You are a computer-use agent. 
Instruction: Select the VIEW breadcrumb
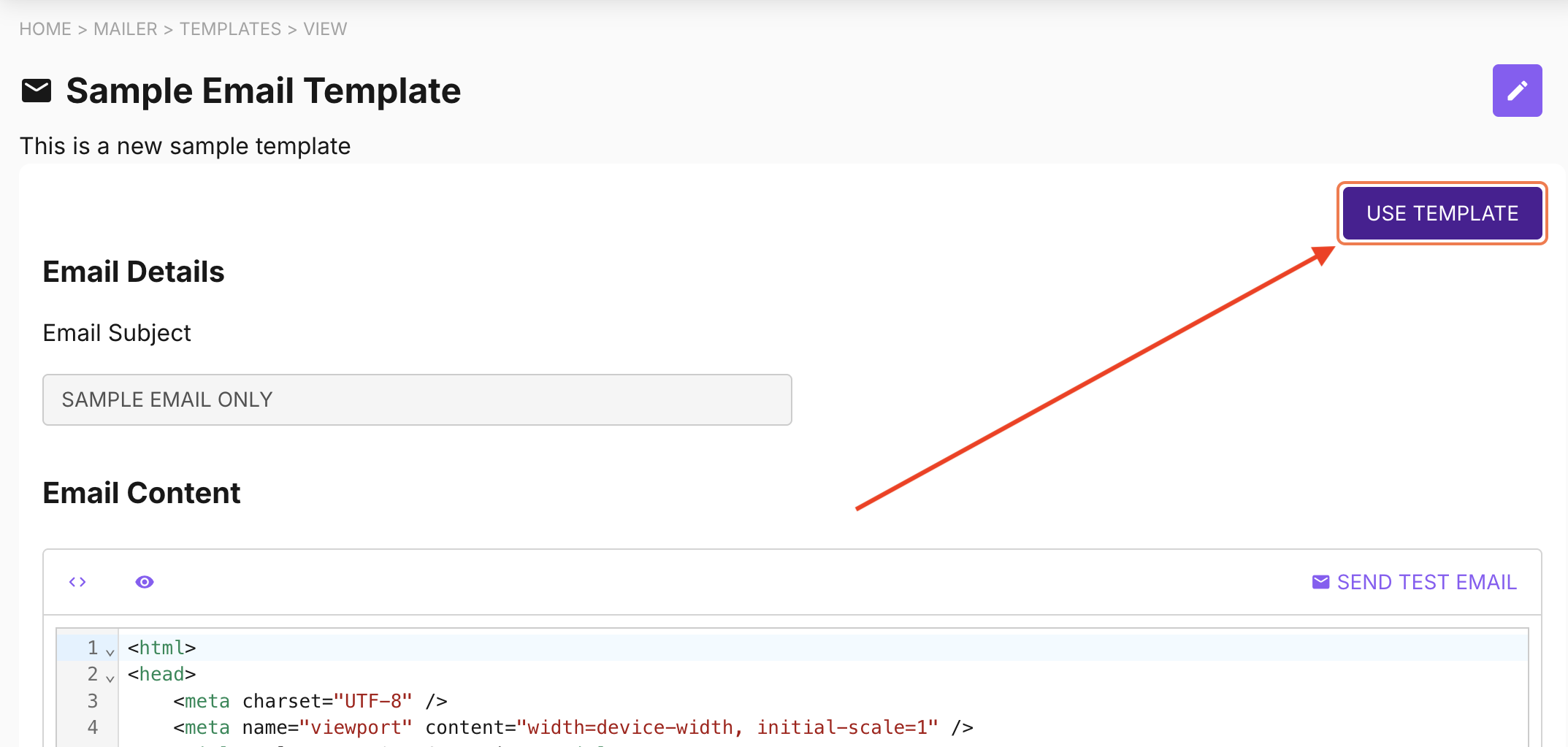(325, 29)
